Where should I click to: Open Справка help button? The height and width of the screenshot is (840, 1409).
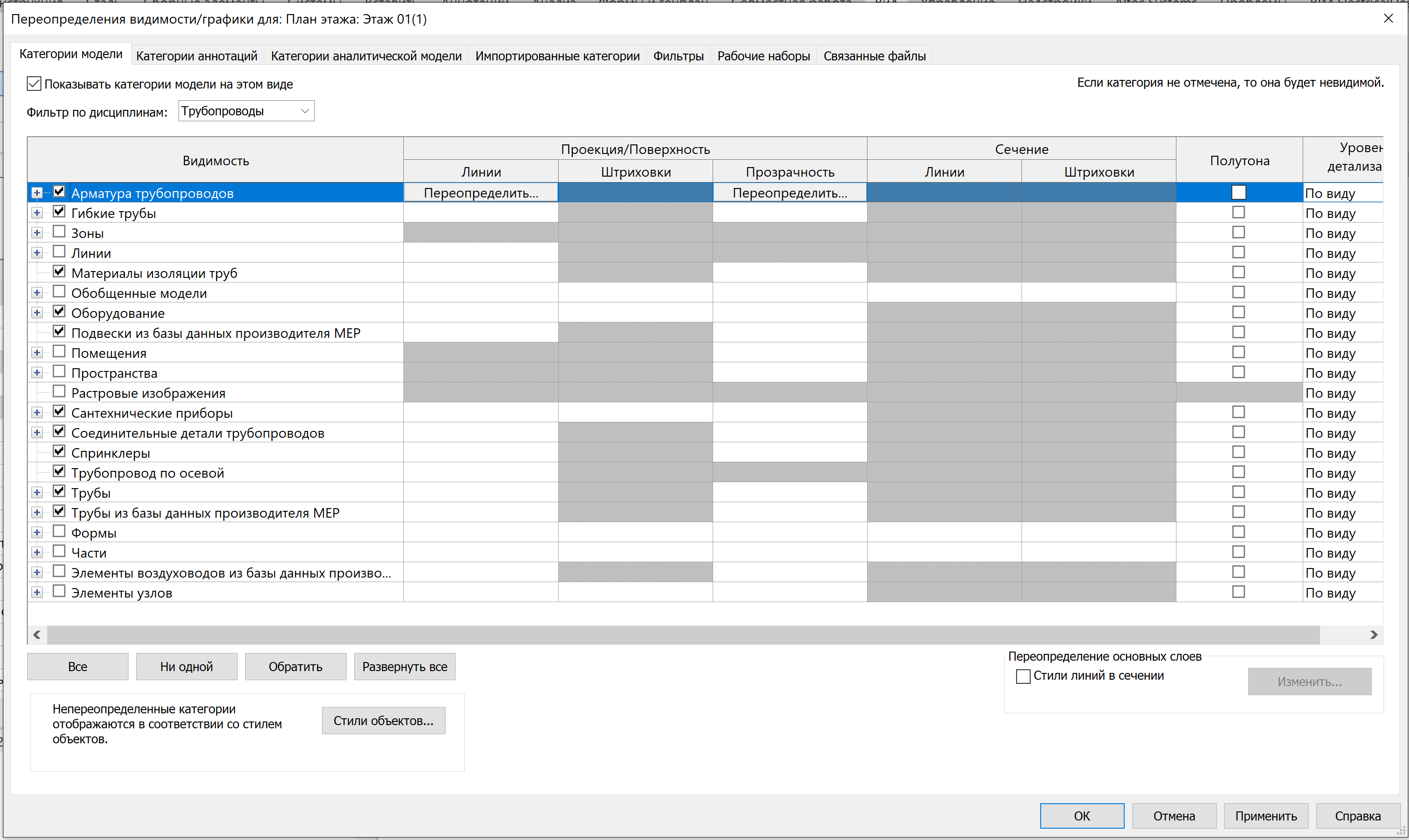click(x=1358, y=815)
